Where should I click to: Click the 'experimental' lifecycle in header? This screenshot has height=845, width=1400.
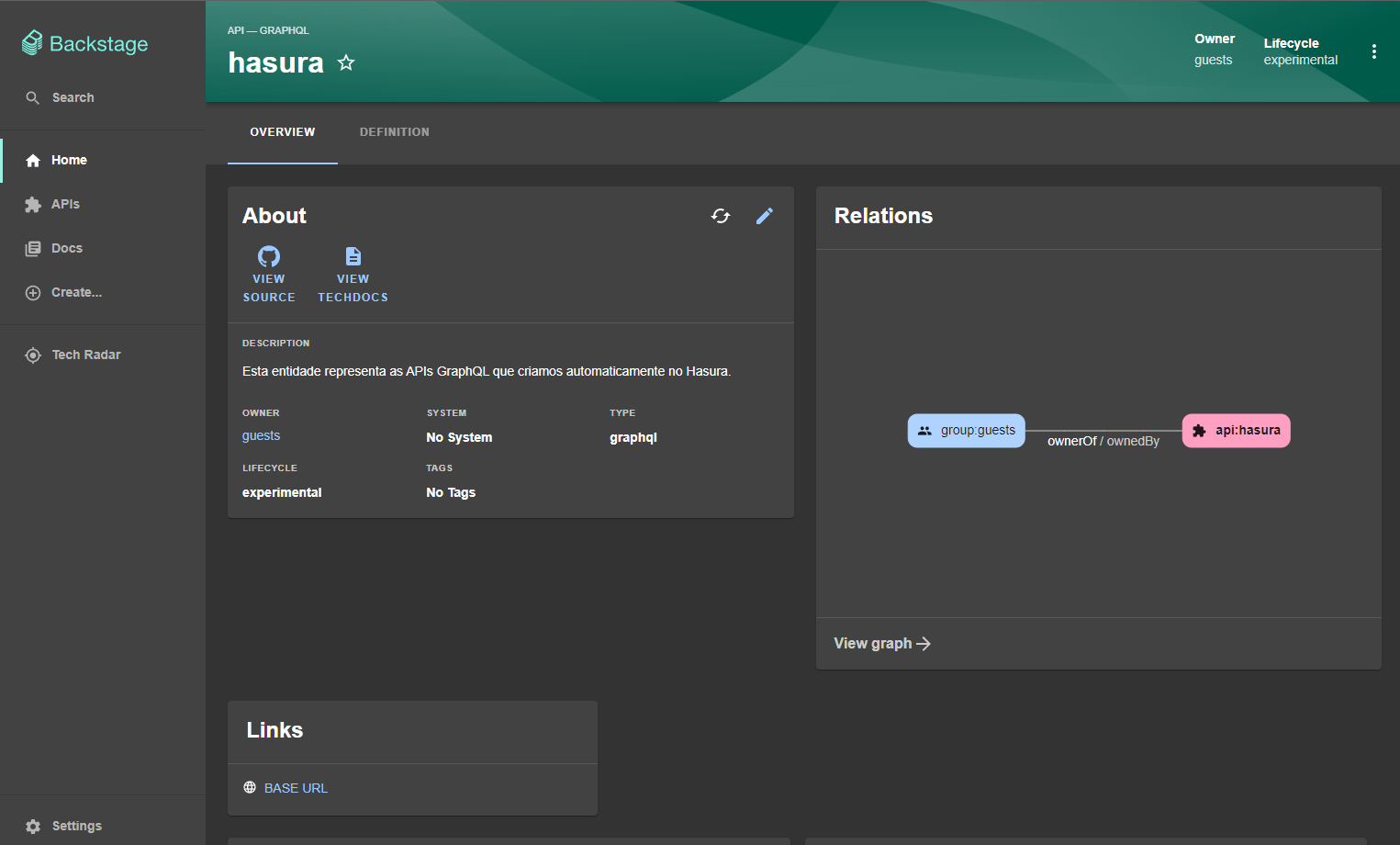[1301, 60]
